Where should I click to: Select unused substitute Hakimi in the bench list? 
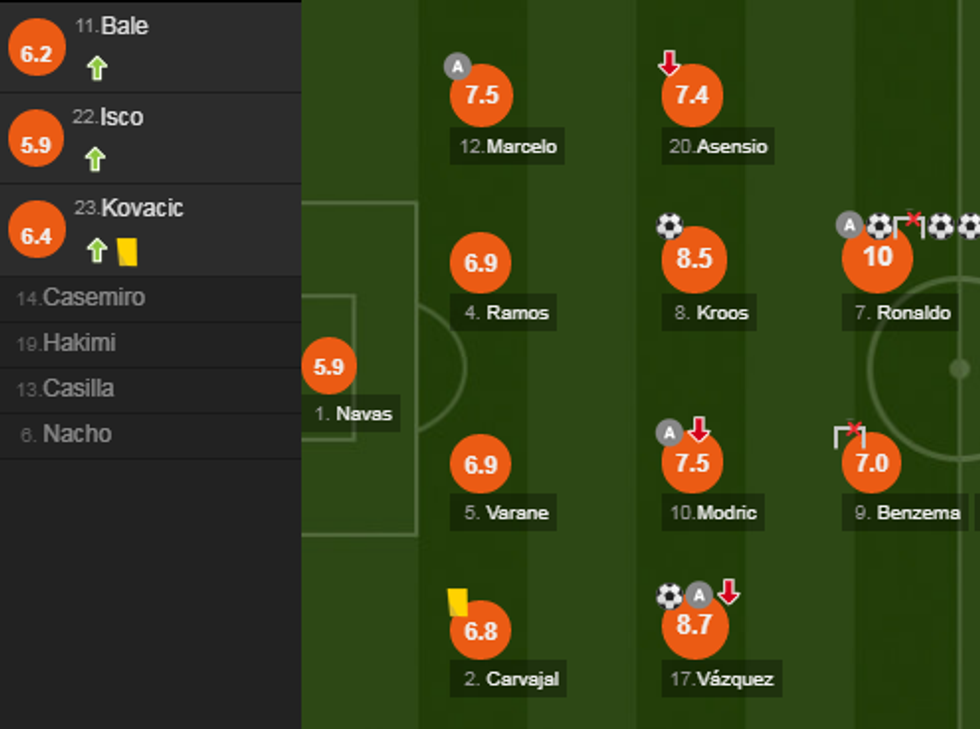point(67,343)
